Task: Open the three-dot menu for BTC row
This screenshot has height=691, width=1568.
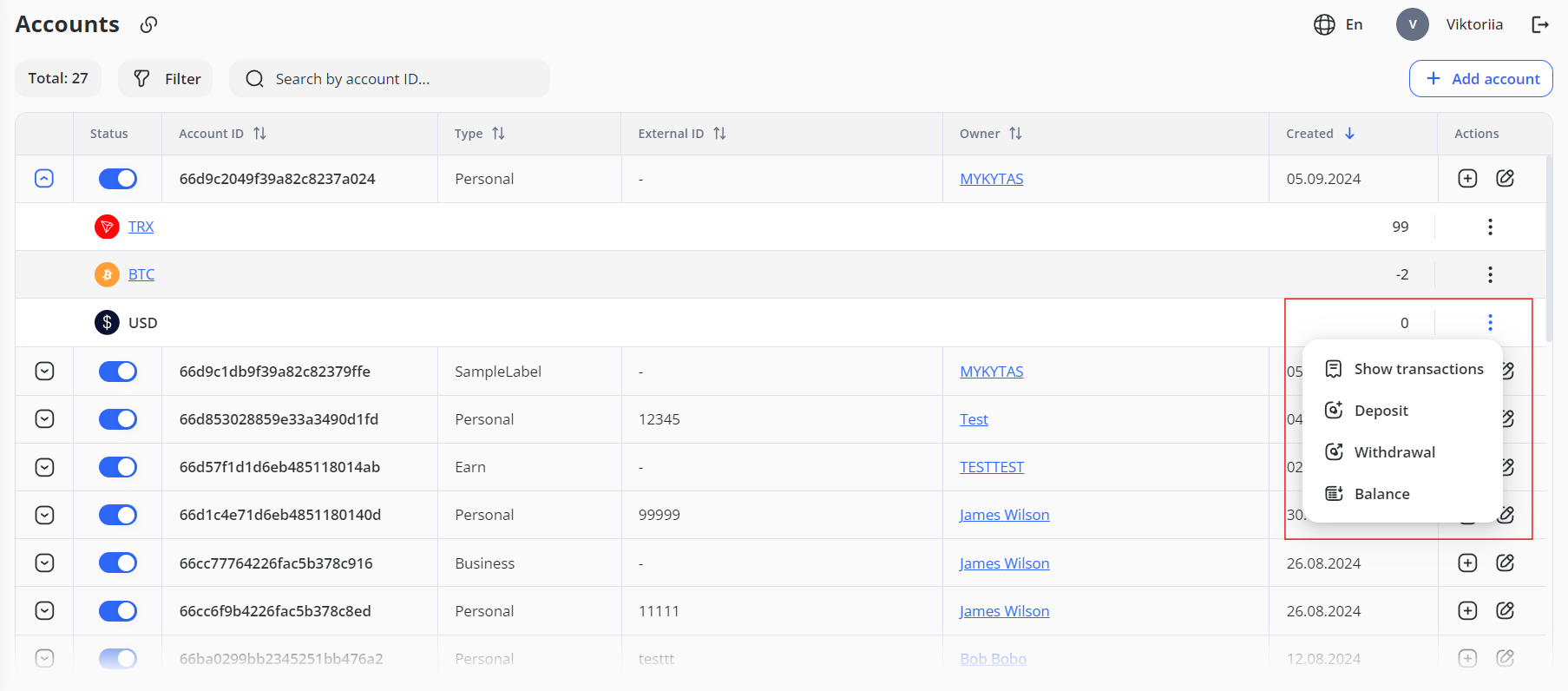Action: coord(1490,274)
